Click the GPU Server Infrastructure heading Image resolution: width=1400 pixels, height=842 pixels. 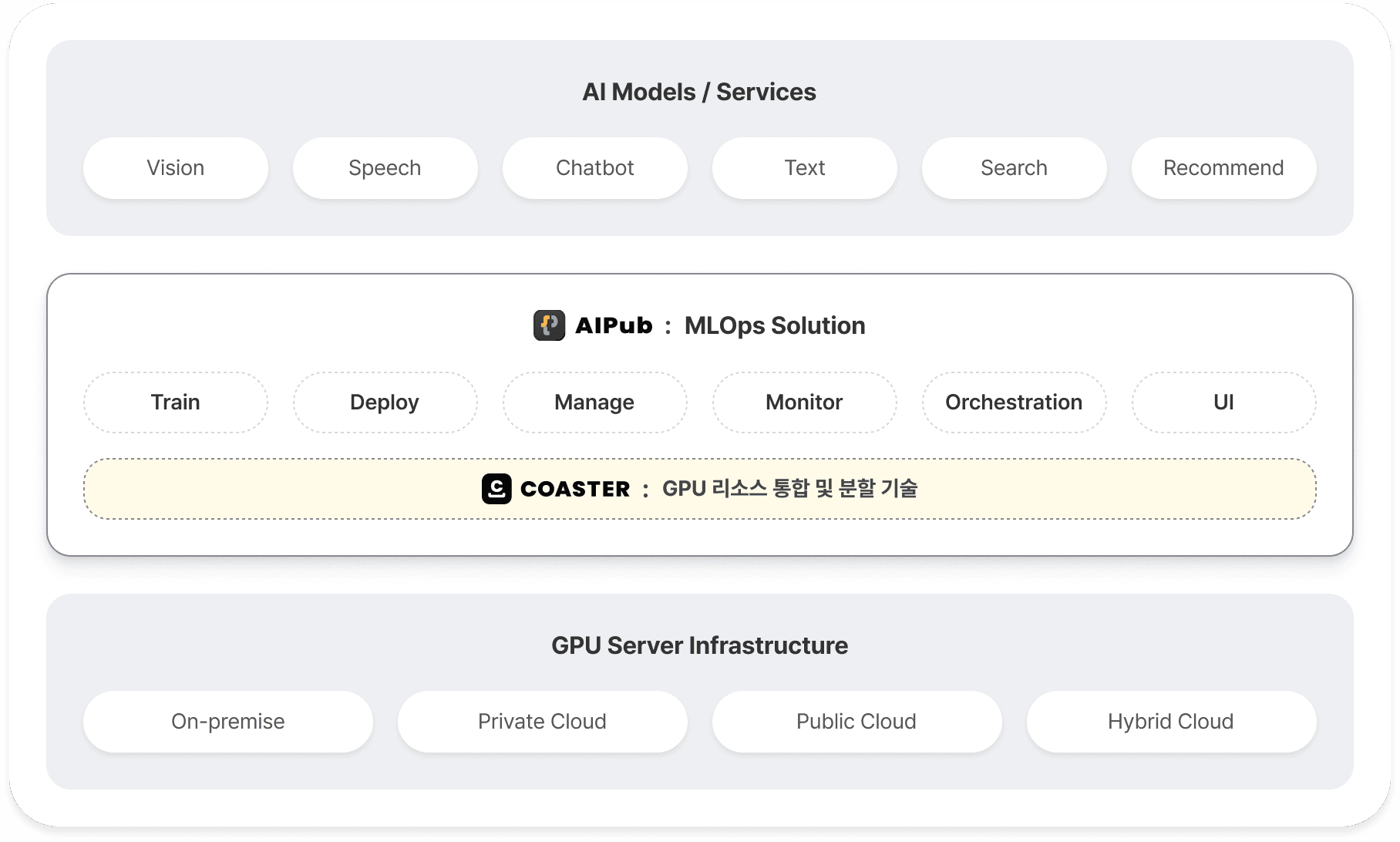[699, 645]
